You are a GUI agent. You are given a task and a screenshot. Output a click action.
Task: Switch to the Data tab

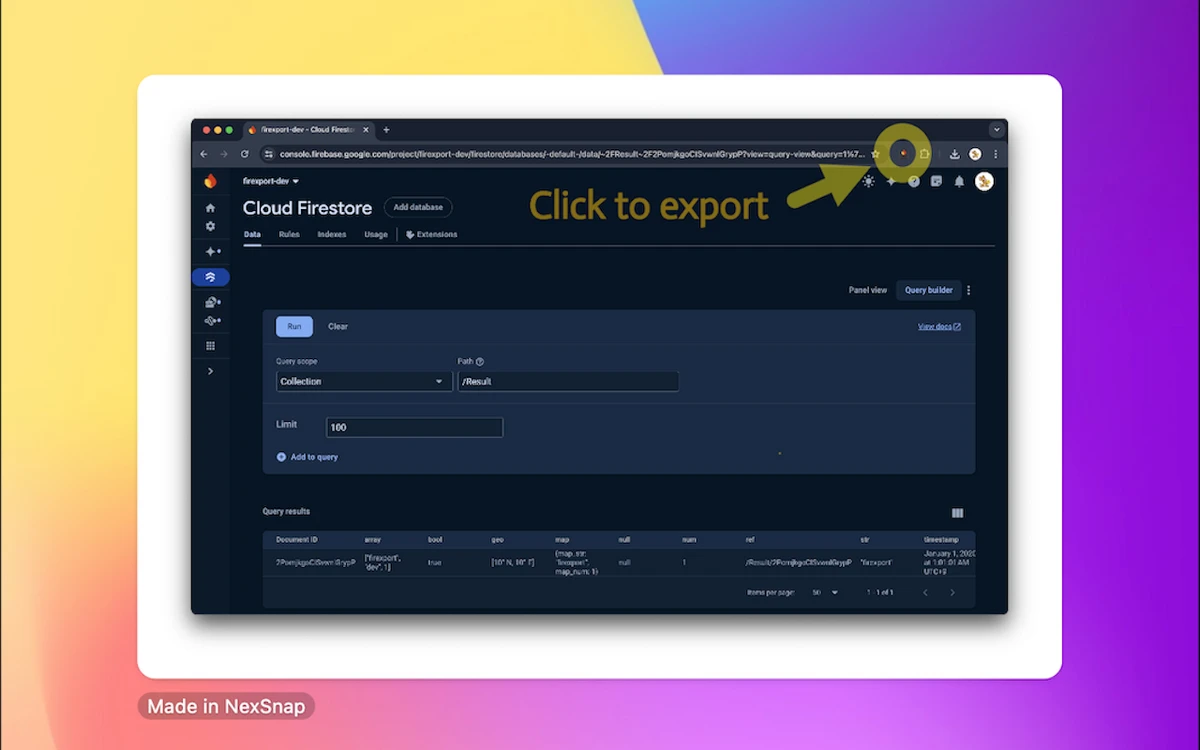(x=252, y=234)
